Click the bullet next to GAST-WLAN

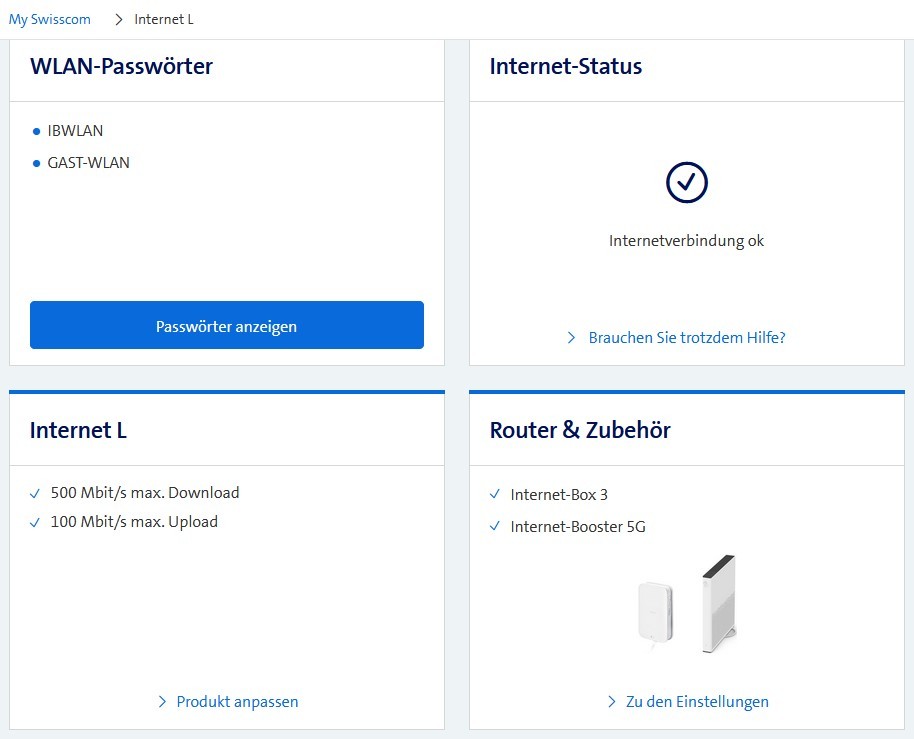37,163
